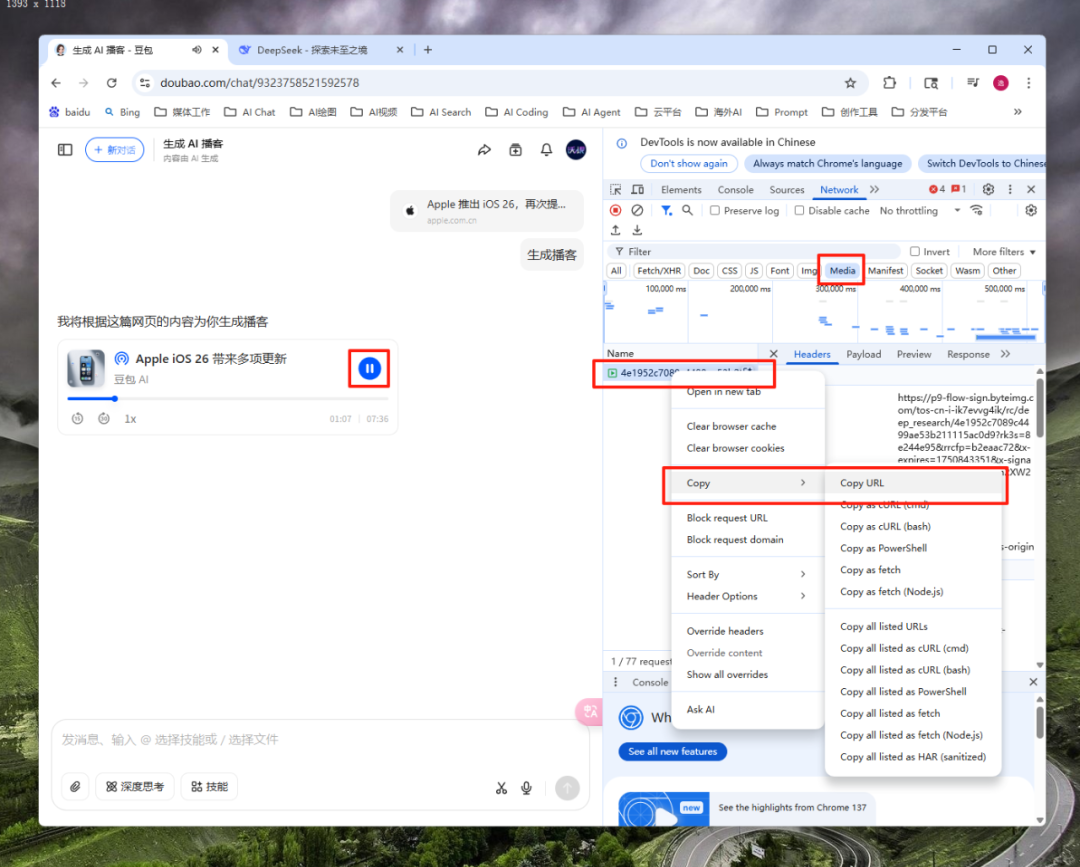Click the scissors icon in chat input
This screenshot has height=867, width=1080.
[501, 788]
